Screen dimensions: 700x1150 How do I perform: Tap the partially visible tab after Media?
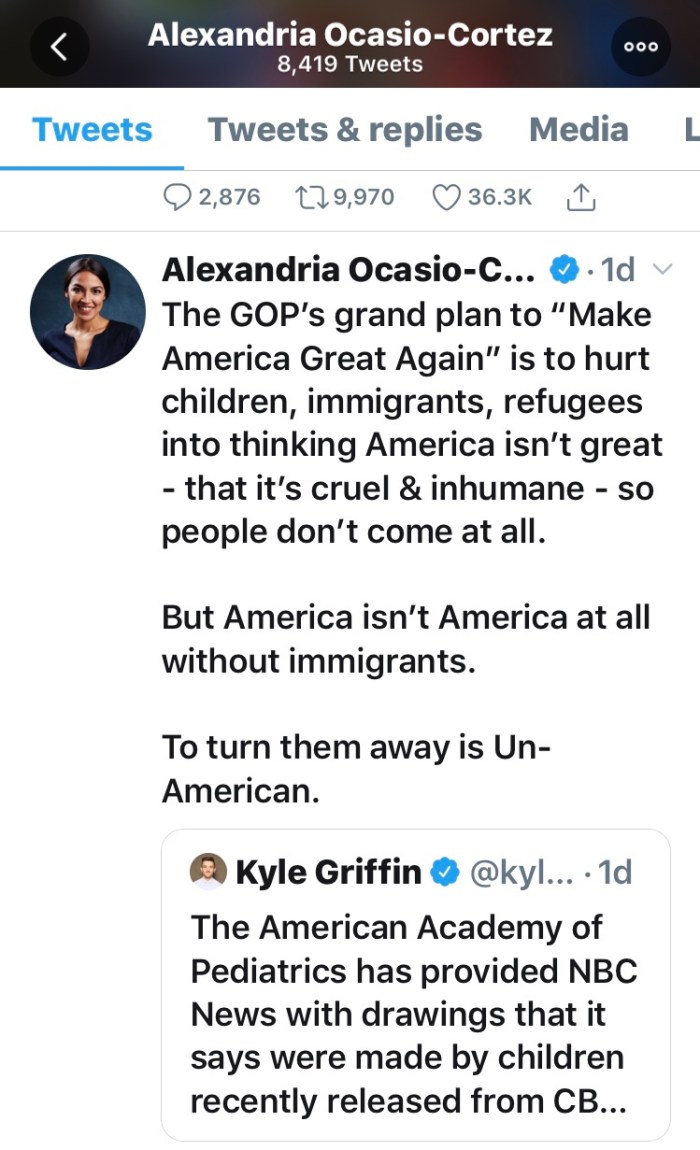[x=690, y=130]
